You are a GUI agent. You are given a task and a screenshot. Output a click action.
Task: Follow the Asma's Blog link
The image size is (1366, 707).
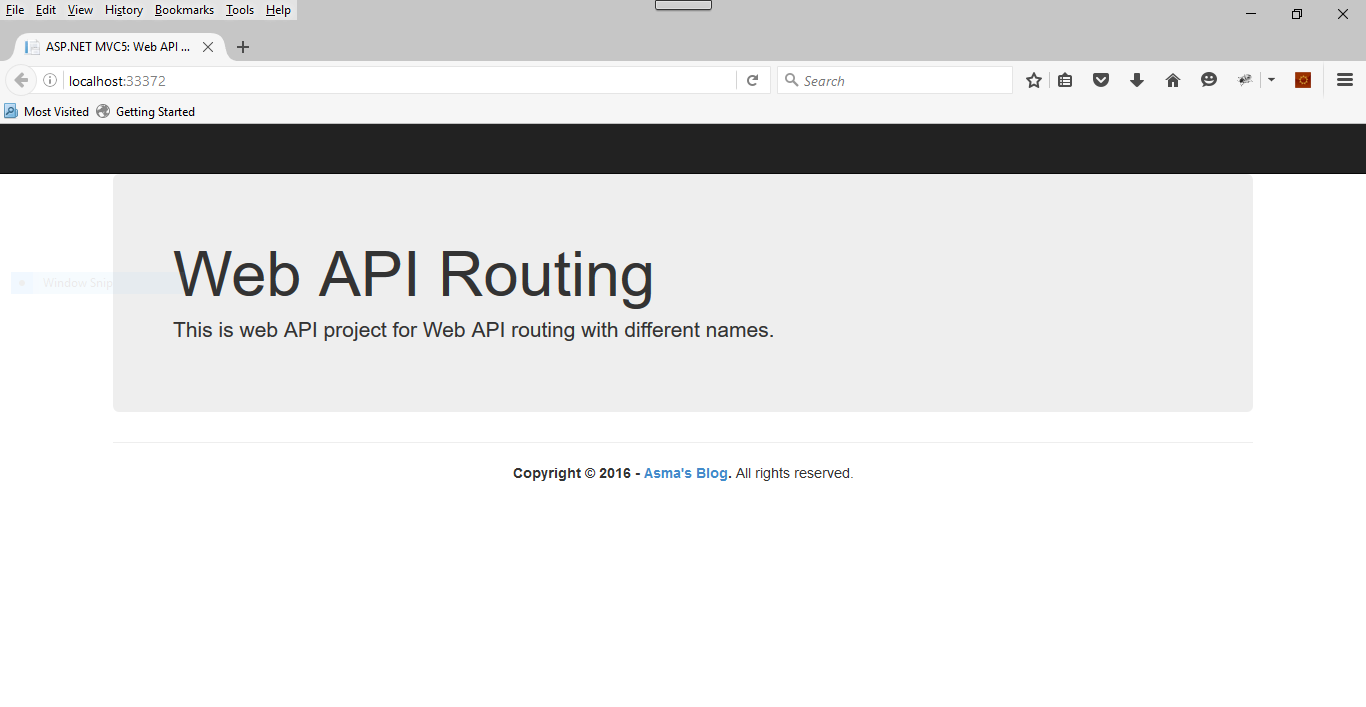[x=685, y=473]
